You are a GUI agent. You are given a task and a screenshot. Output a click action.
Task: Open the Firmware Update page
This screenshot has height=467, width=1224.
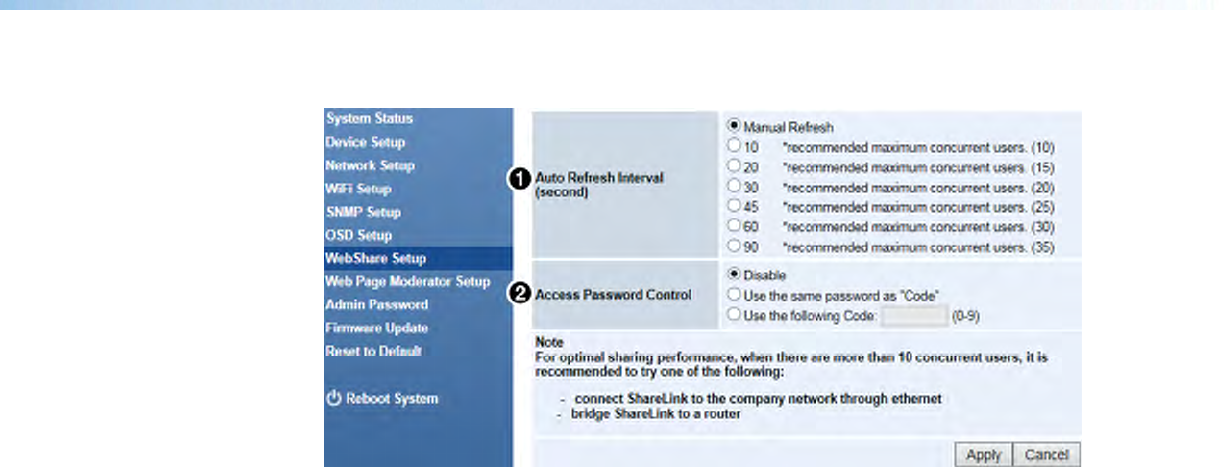click(x=376, y=328)
